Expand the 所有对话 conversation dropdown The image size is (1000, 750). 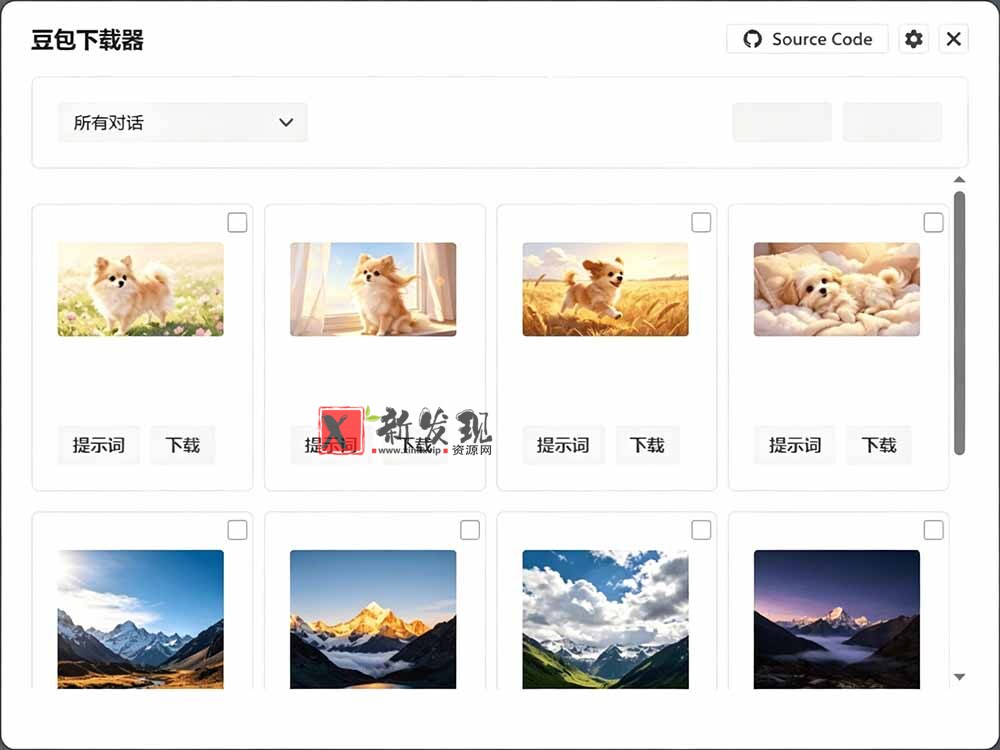click(182, 122)
